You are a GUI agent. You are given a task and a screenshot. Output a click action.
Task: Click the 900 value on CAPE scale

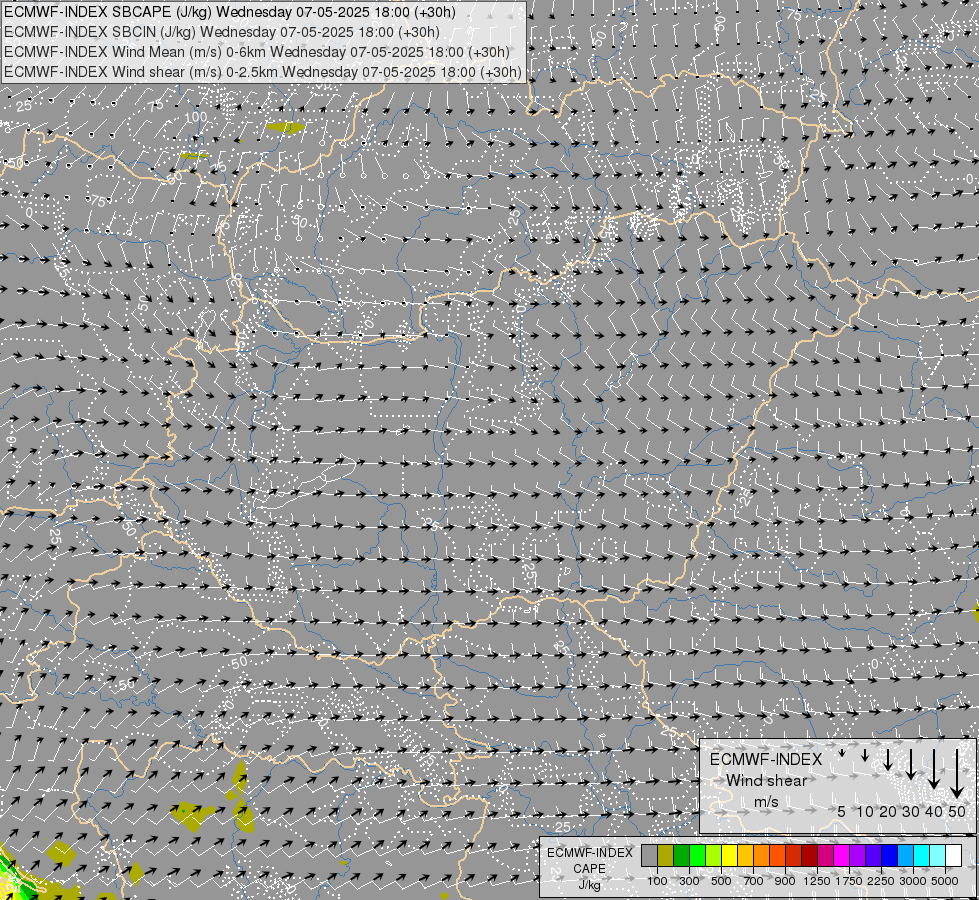785,881
